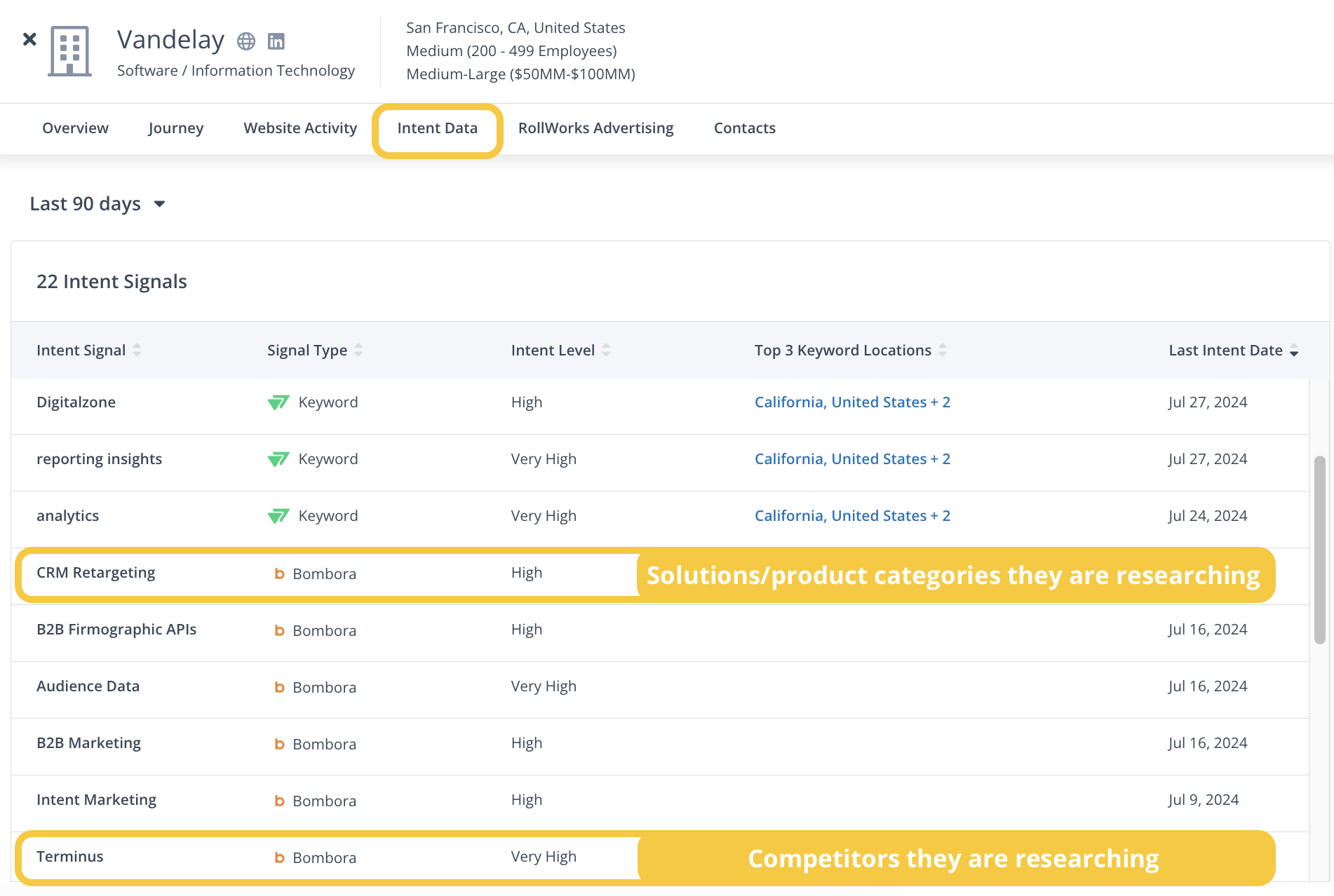Image resolution: width=1334 pixels, height=896 pixels.
Task: Click Bombora icon in CRM Retargeting row
Action: (279, 573)
